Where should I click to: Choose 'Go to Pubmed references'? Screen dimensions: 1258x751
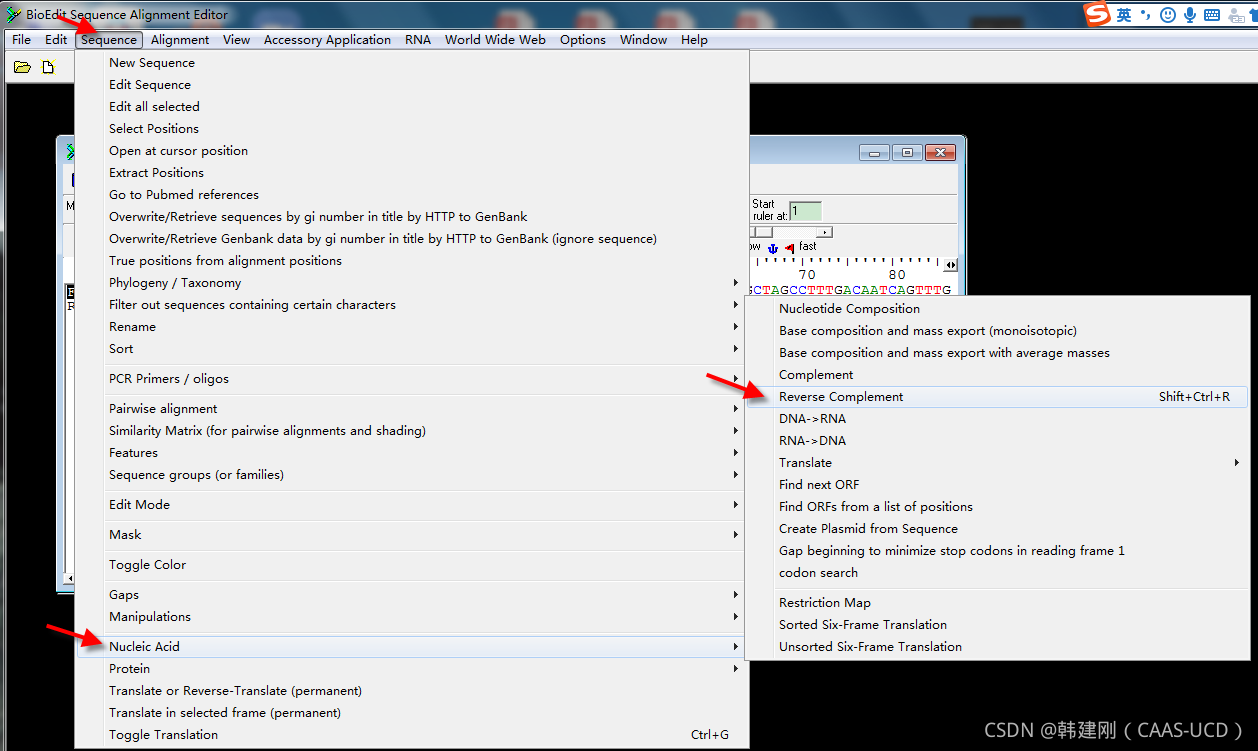tap(411, 195)
